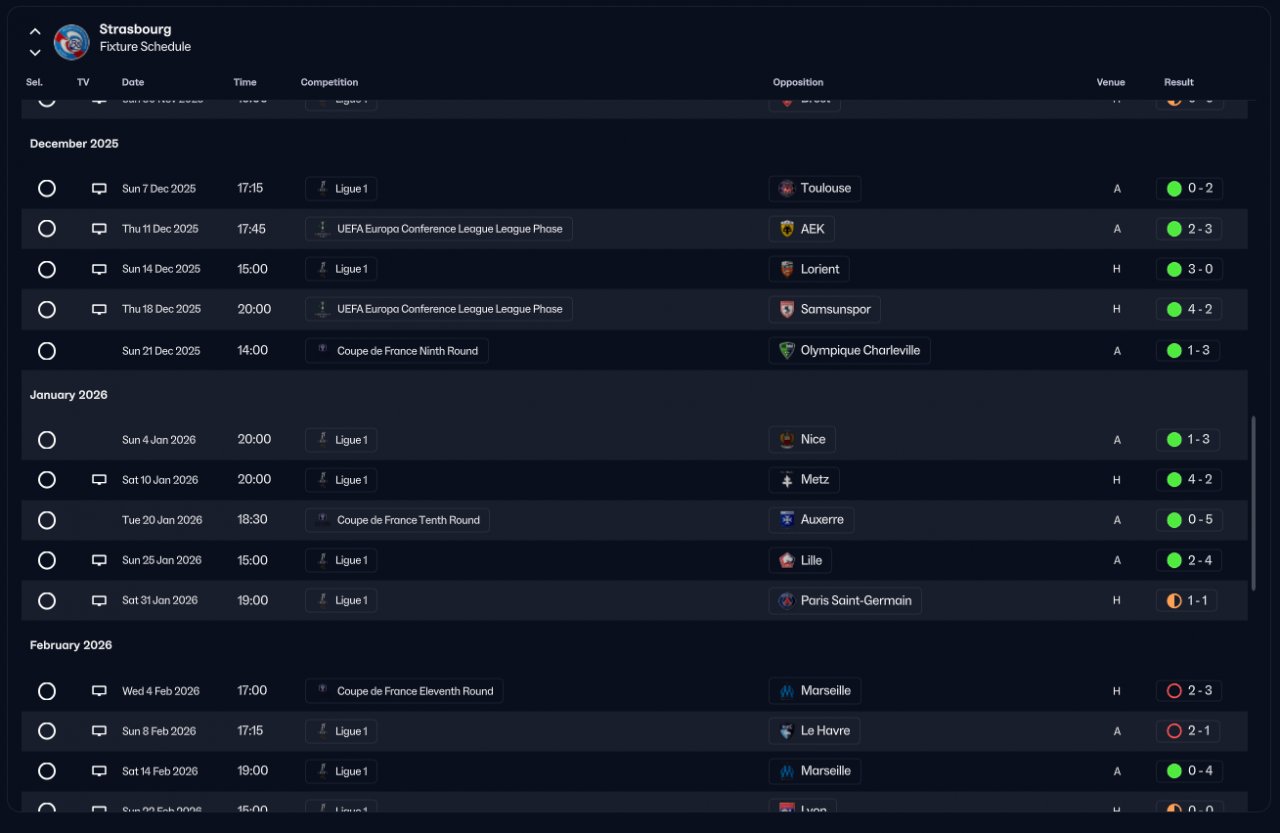Click the Le Havre club badge
The height and width of the screenshot is (833, 1280).
tap(787, 731)
